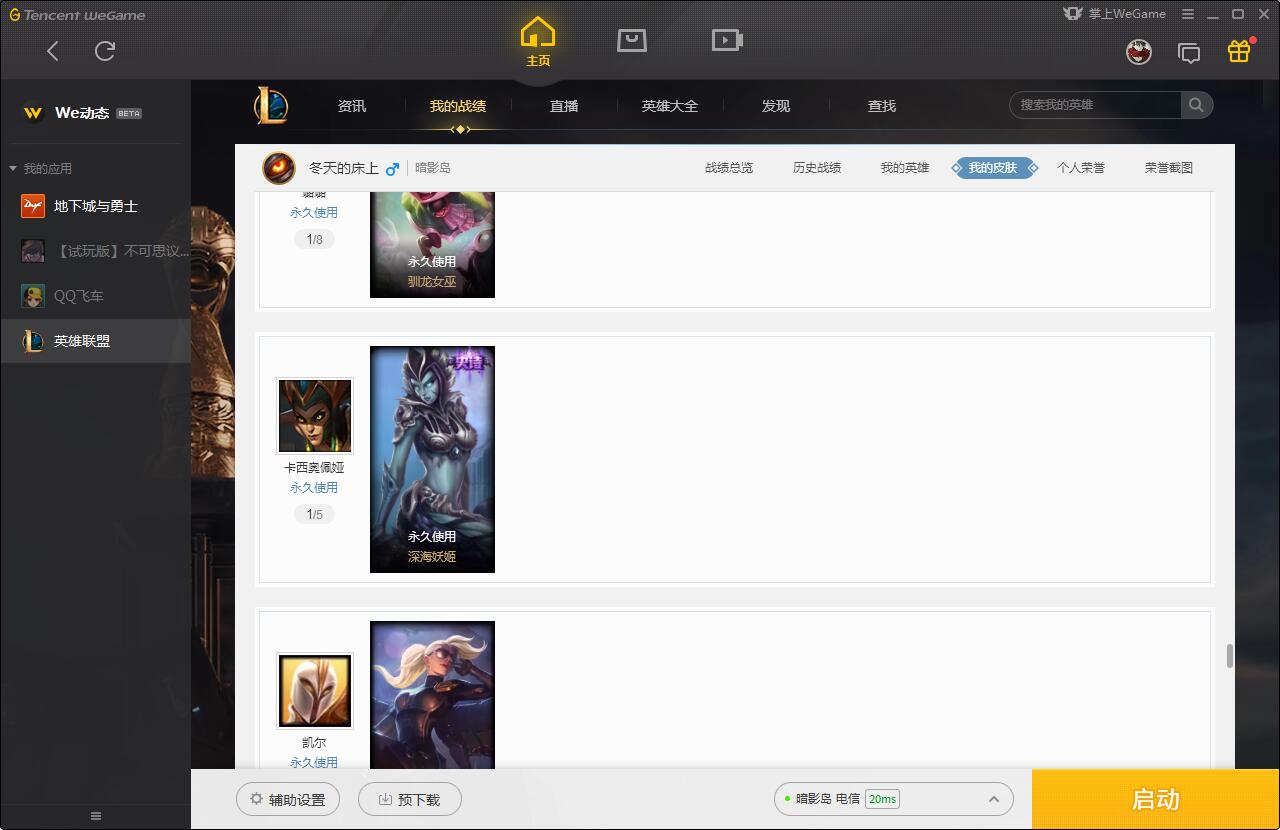
Task: Expand the 暗影岛 电信 server dropdown
Action: click(893, 799)
